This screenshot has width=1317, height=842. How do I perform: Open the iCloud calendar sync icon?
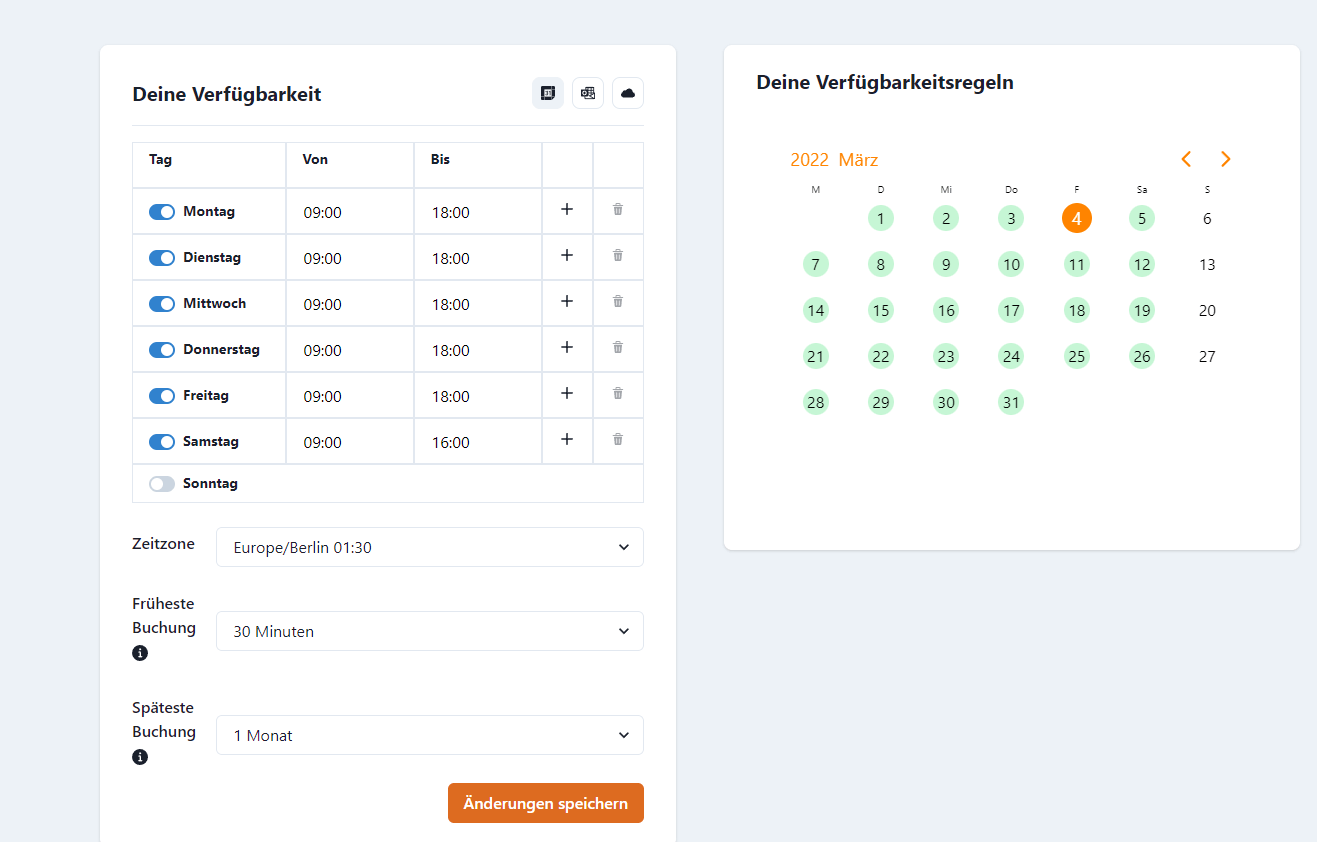(x=628, y=93)
